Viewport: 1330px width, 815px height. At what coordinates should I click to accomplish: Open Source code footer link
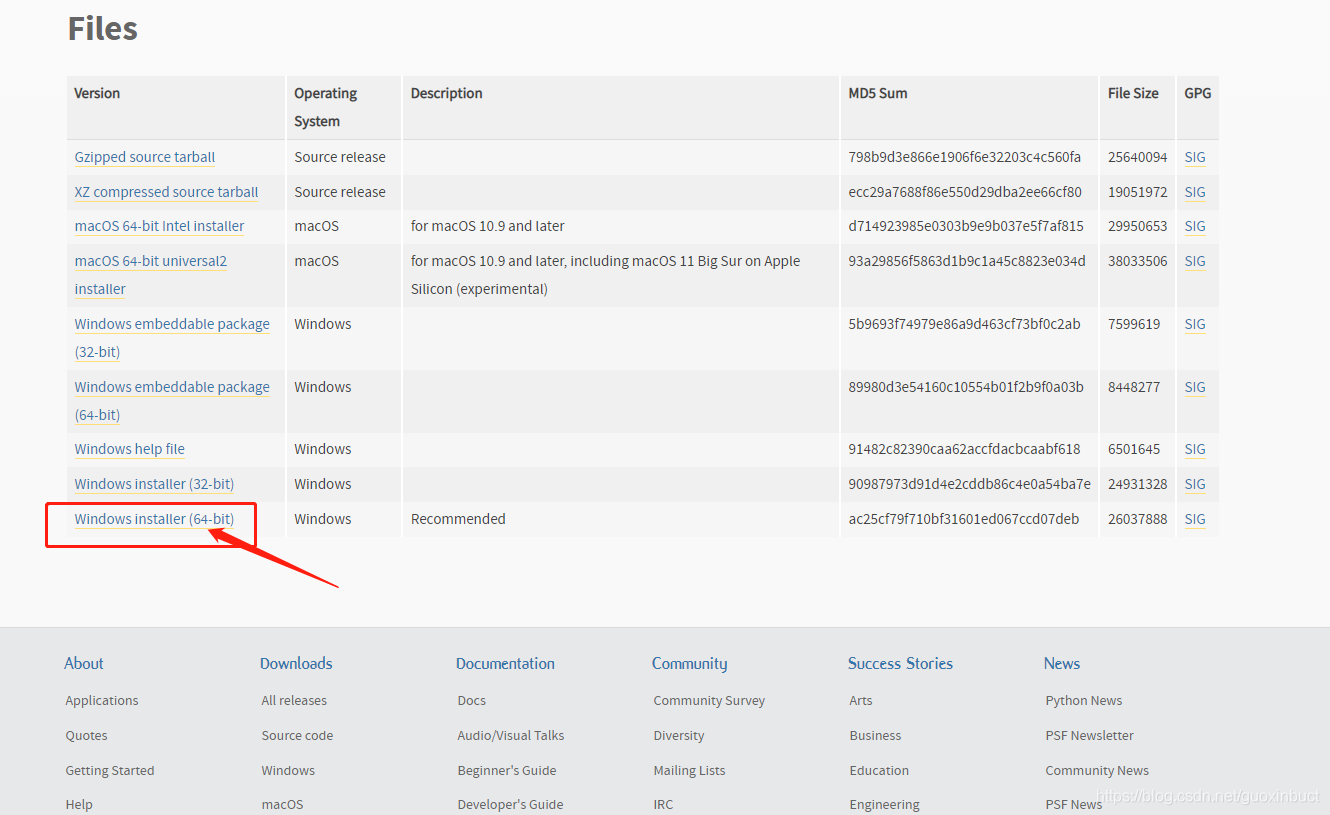point(297,735)
